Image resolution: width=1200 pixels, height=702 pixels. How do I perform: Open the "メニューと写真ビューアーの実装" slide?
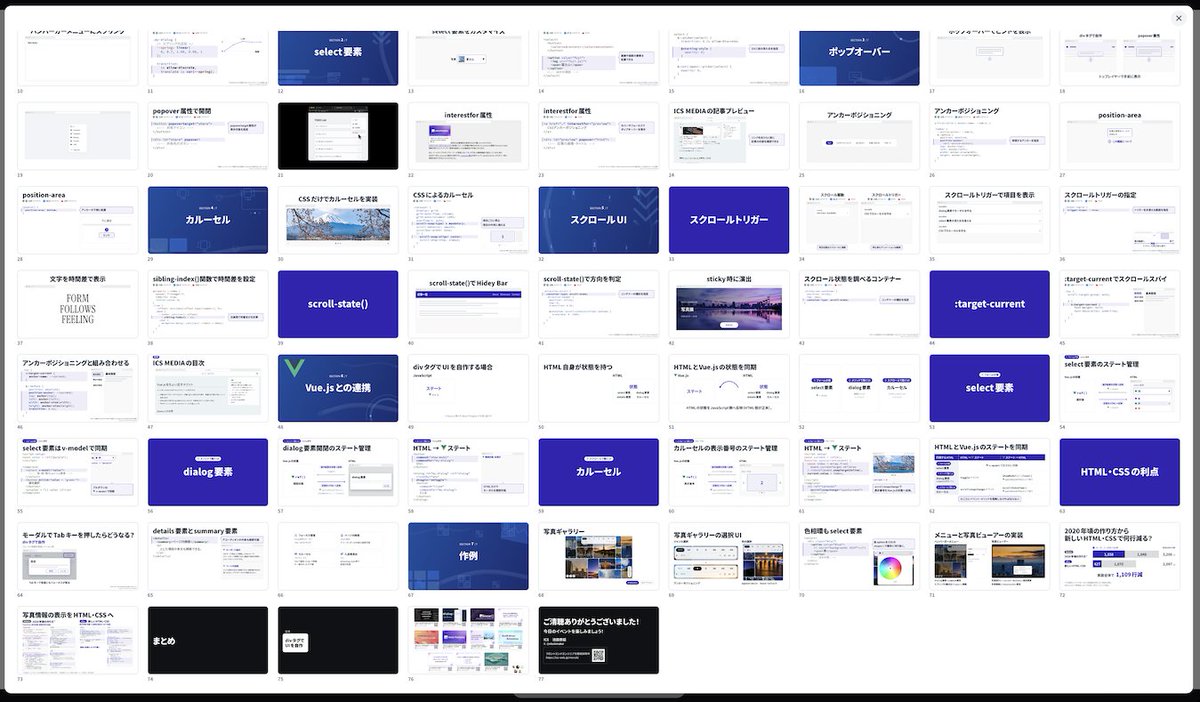[990, 556]
